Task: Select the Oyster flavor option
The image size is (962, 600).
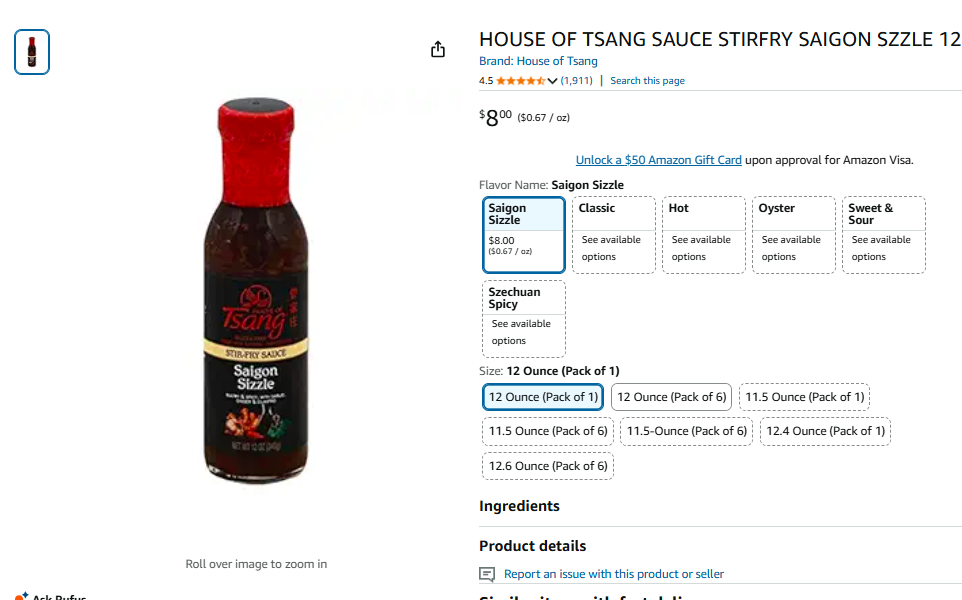Action: click(794, 234)
